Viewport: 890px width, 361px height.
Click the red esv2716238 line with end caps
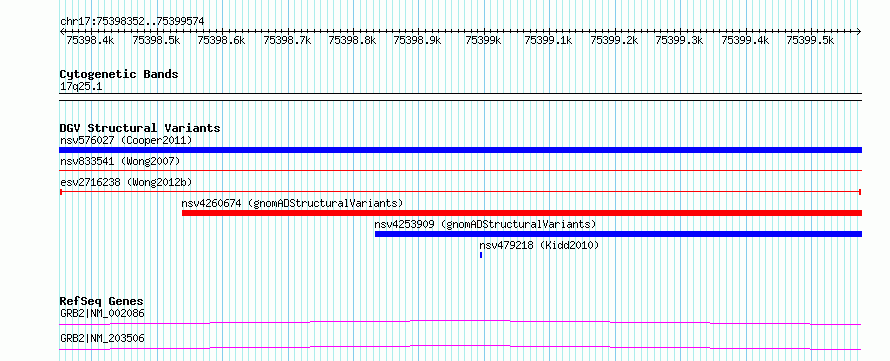460,192
